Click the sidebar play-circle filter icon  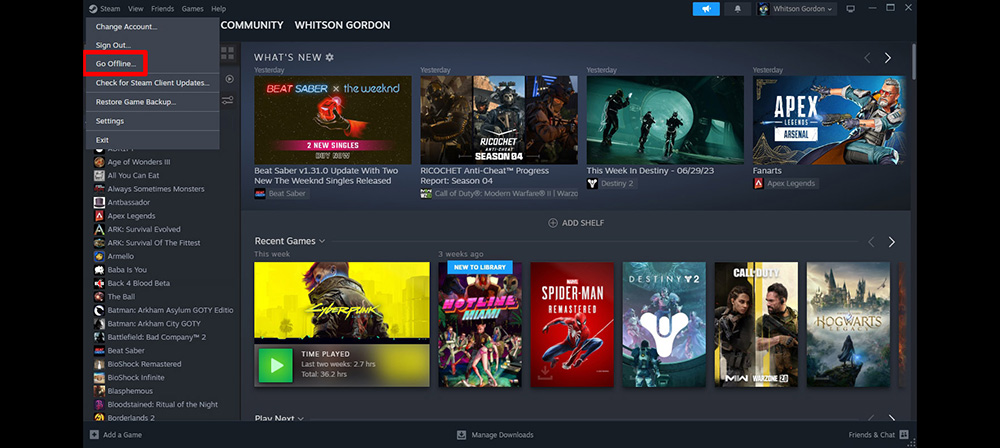230,79
